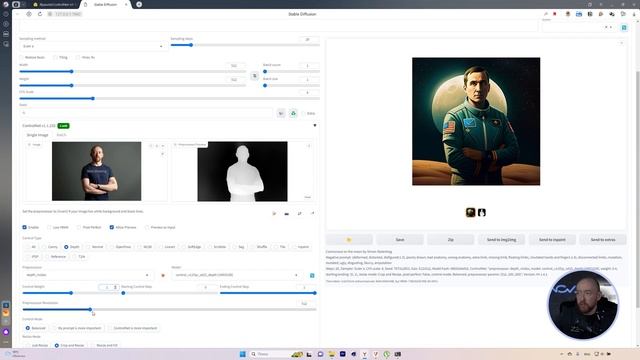This screenshot has width=640, height=360.
Task: Toggle the Extra seed checkbox
Action: 303,113
